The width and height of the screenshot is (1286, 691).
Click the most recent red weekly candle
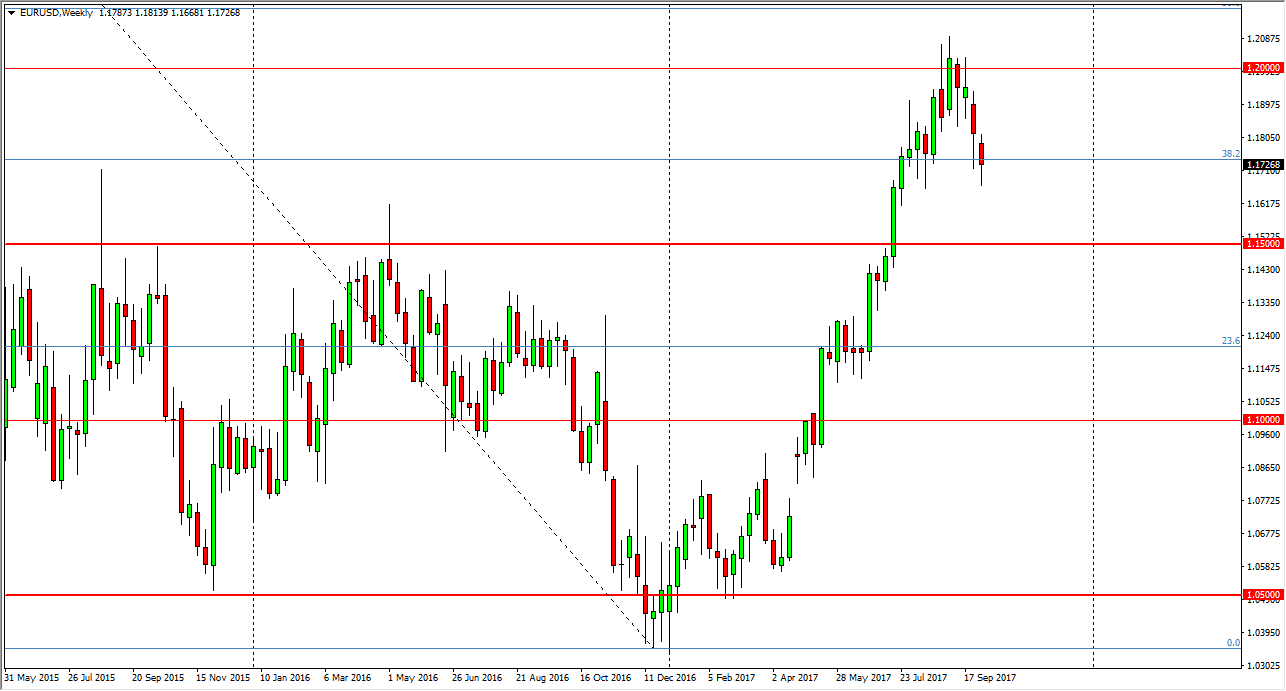coord(982,154)
